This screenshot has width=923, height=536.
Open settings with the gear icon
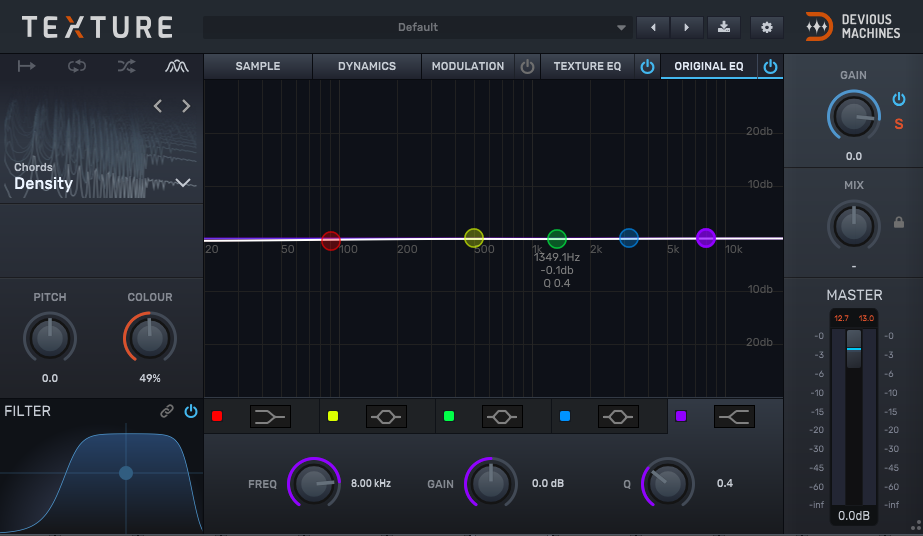(766, 27)
